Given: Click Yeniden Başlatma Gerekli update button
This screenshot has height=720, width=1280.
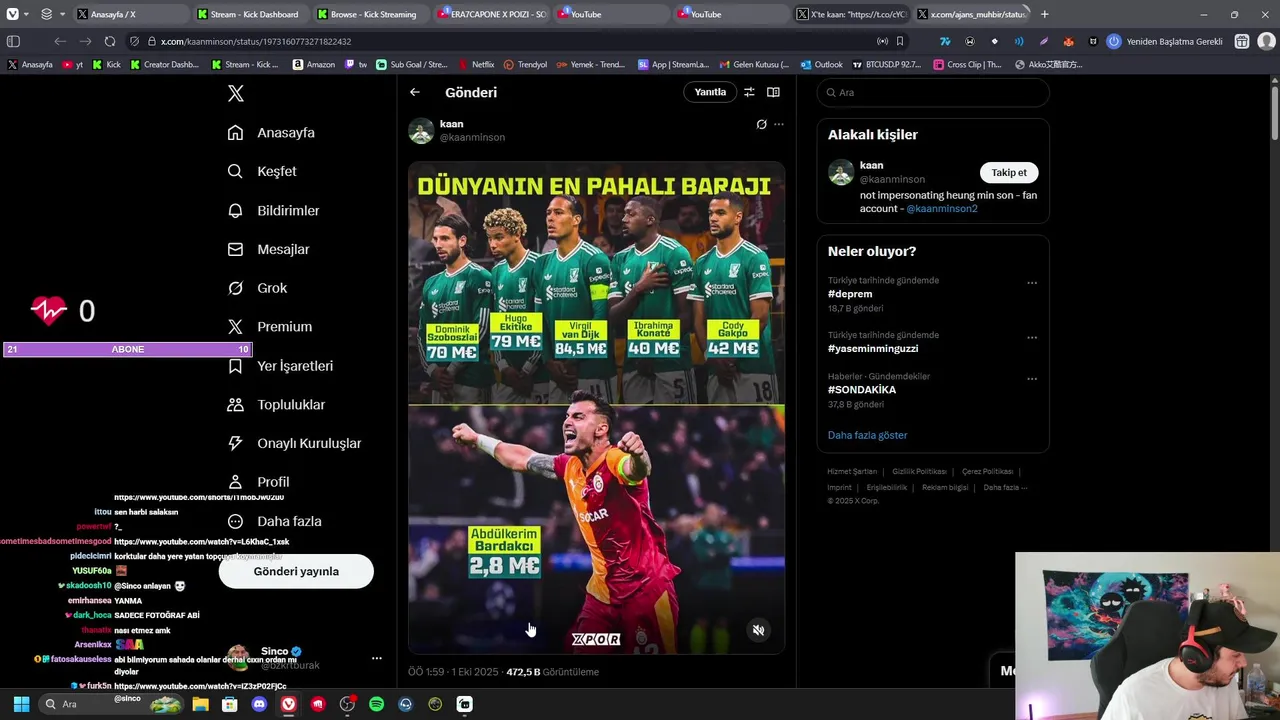Looking at the screenshot, I should (x=1164, y=41).
